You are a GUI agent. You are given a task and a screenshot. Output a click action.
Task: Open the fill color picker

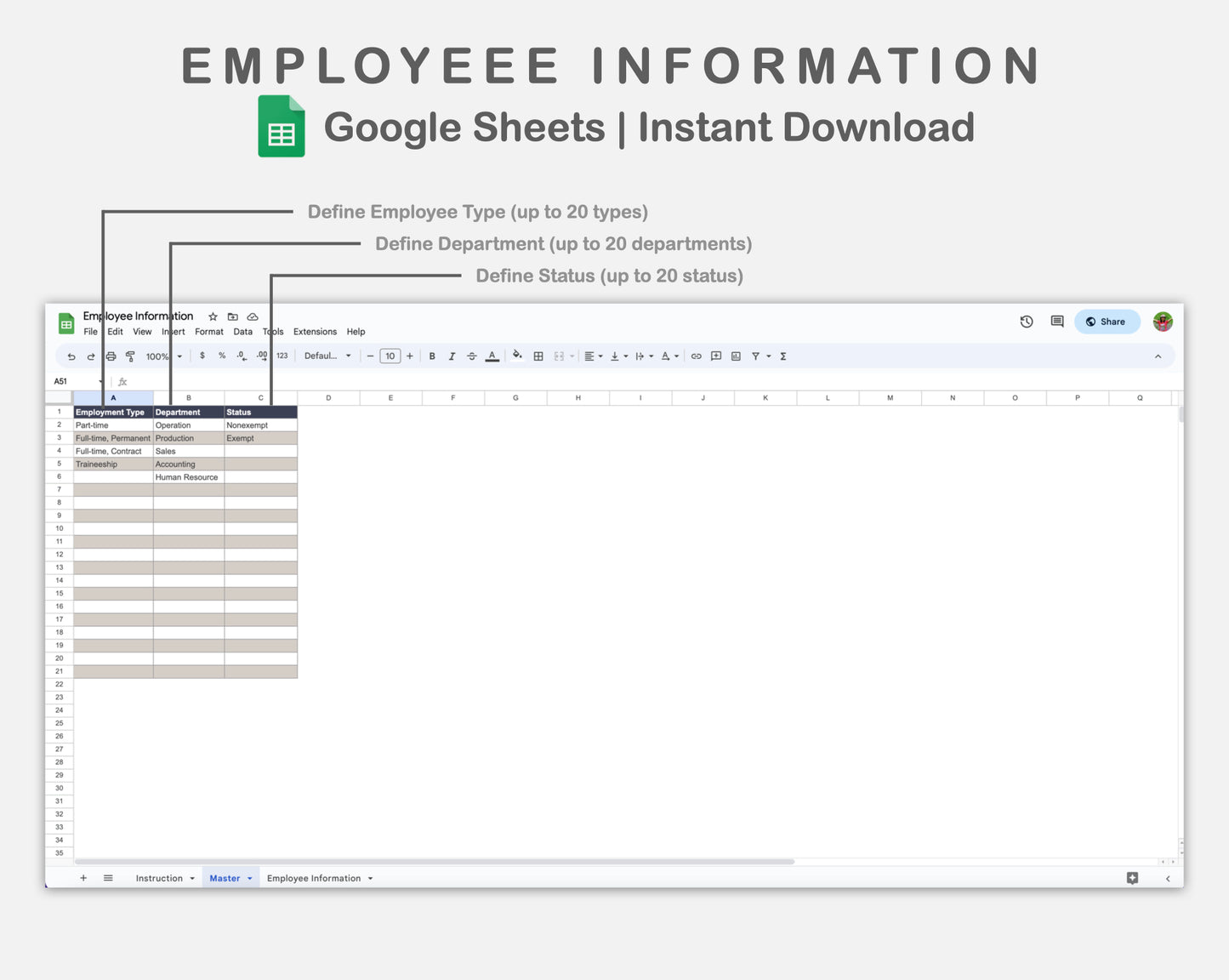(517, 356)
